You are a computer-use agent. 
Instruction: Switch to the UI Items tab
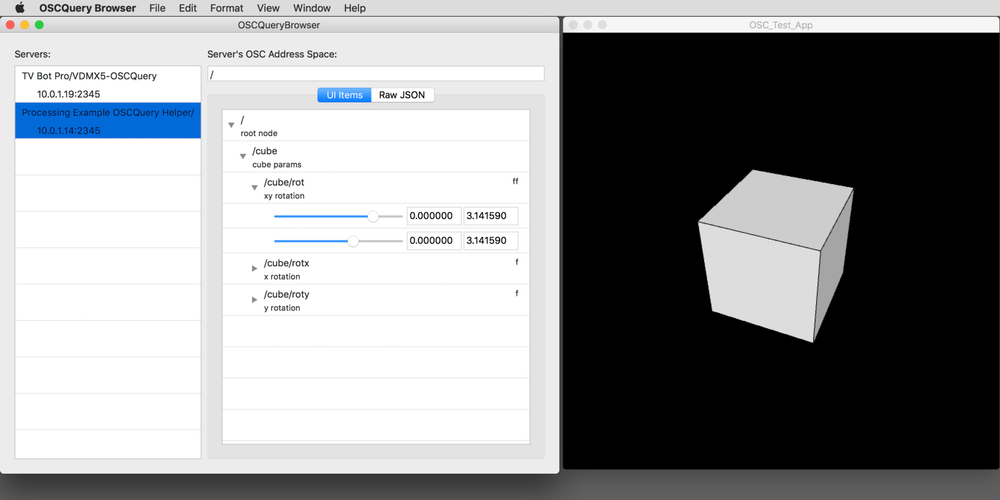tap(344, 95)
